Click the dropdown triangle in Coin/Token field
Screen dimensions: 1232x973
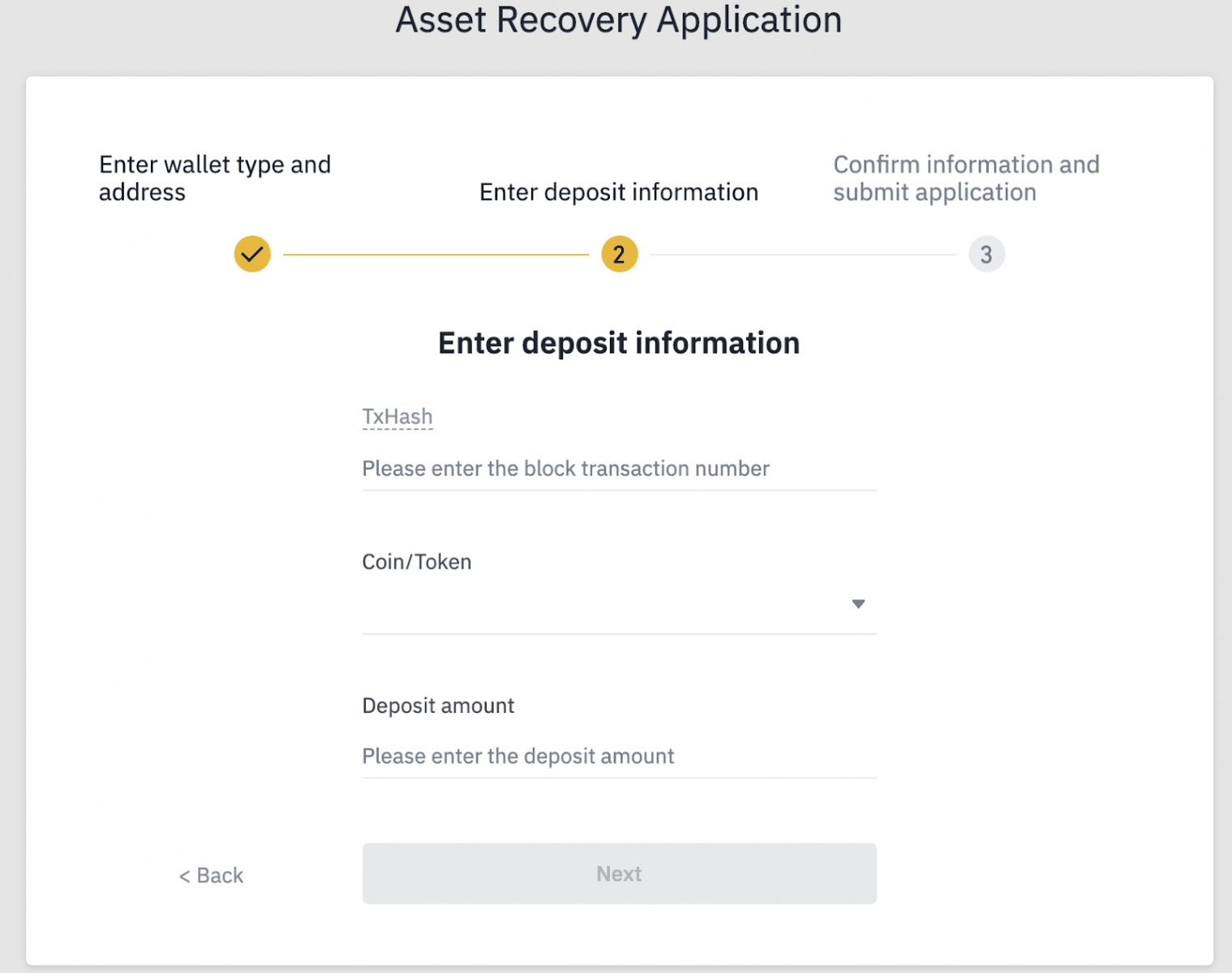[857, 604]
